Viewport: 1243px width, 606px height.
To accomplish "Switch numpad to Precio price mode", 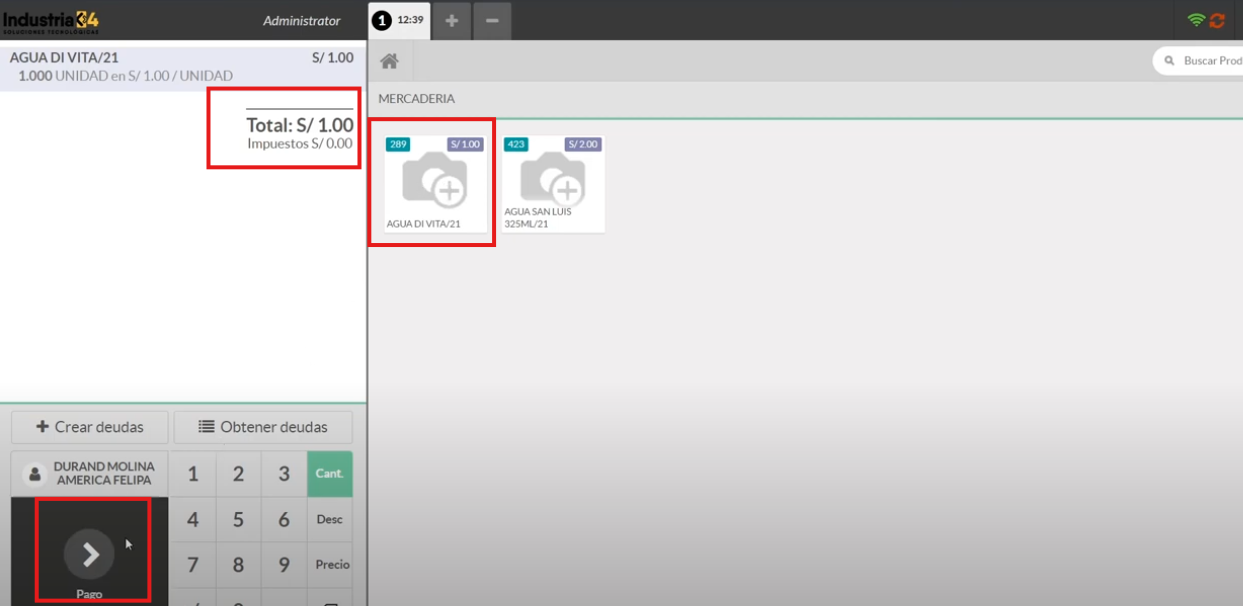I will [332, 565].
